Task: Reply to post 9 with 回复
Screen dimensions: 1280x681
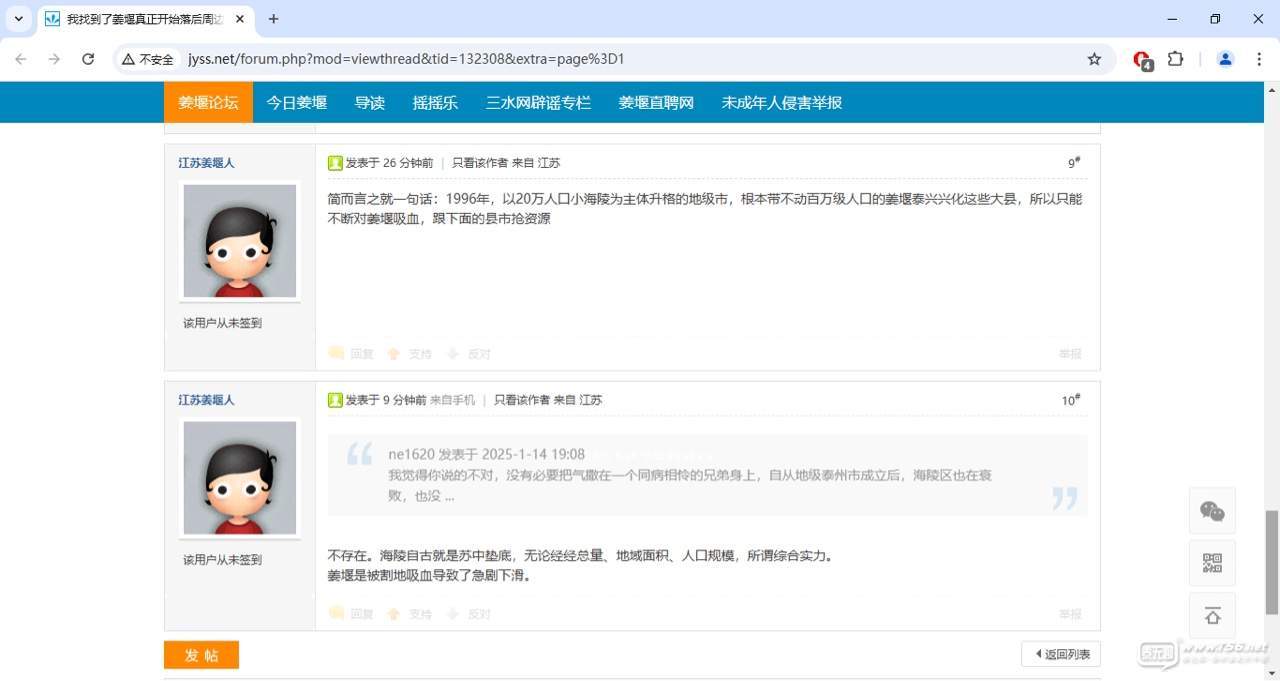Action: click(352, 354)
